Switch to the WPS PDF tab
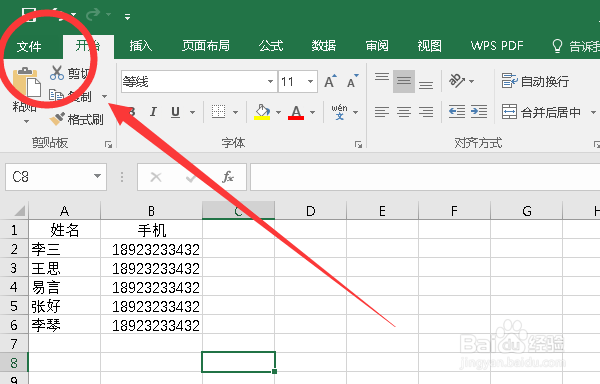Image resolution: width=600 pixels, height=384 pixels. pyautogui.click(x=497, y=46)
